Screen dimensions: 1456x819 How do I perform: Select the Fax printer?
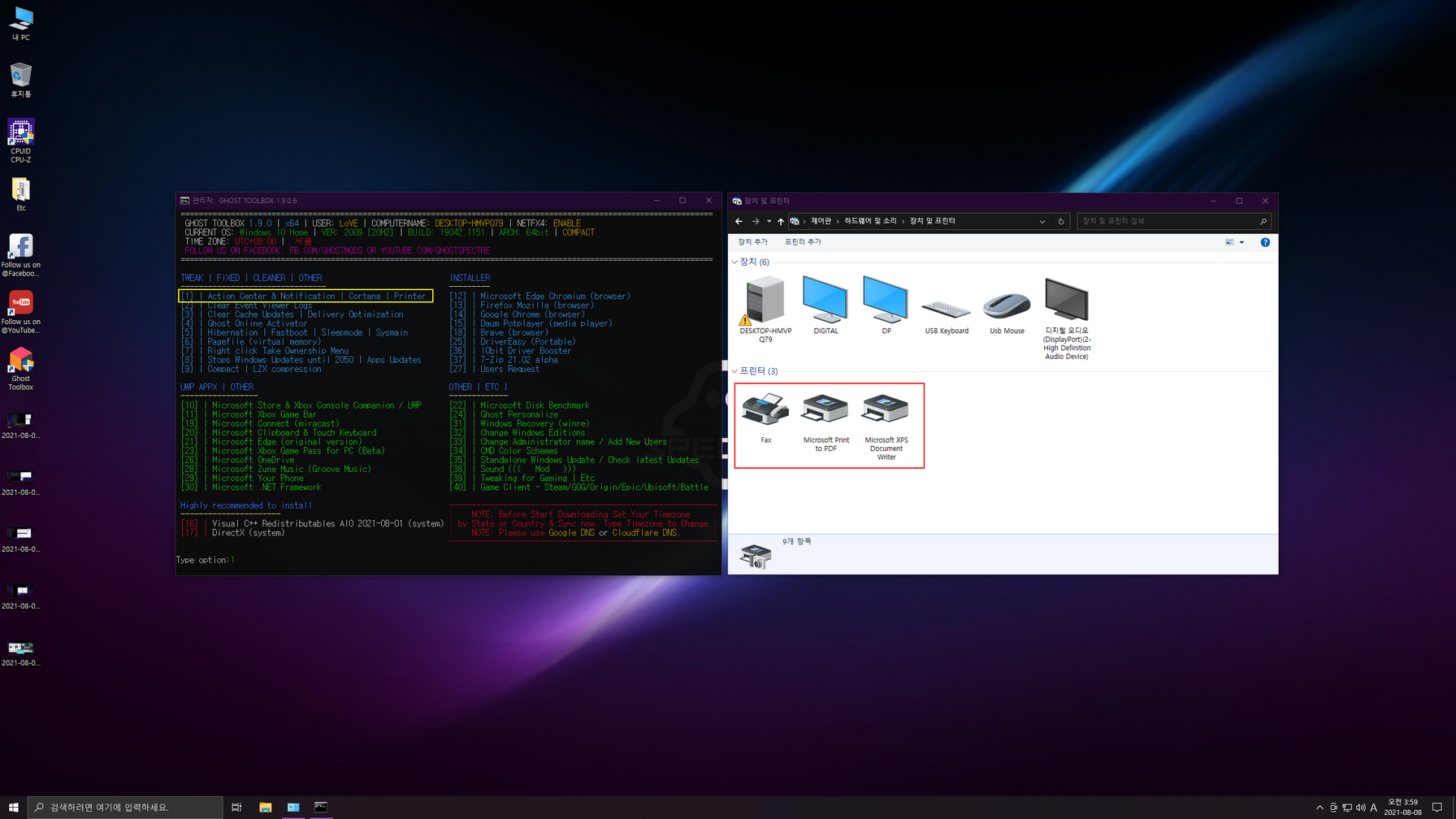[765, 418]
